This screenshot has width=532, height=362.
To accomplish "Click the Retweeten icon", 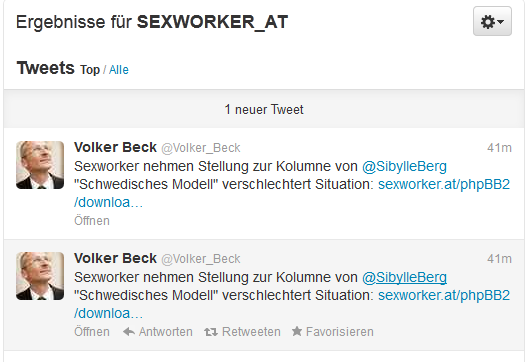I will click(x=211, y=332).
